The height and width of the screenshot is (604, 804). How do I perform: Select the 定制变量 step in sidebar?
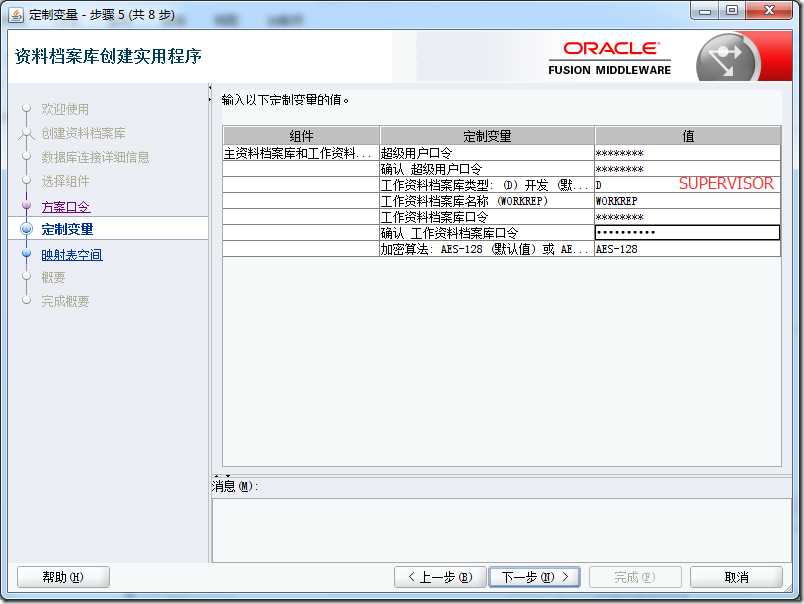(67, 229)
